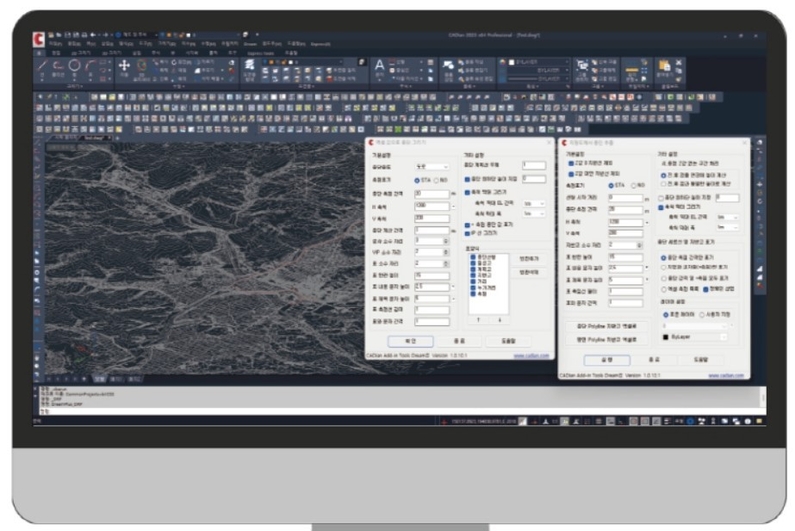The height and width of the screenshot is (531, 795).
Task: Click the black ByLayer color swatch
Action: coord(666,337)
